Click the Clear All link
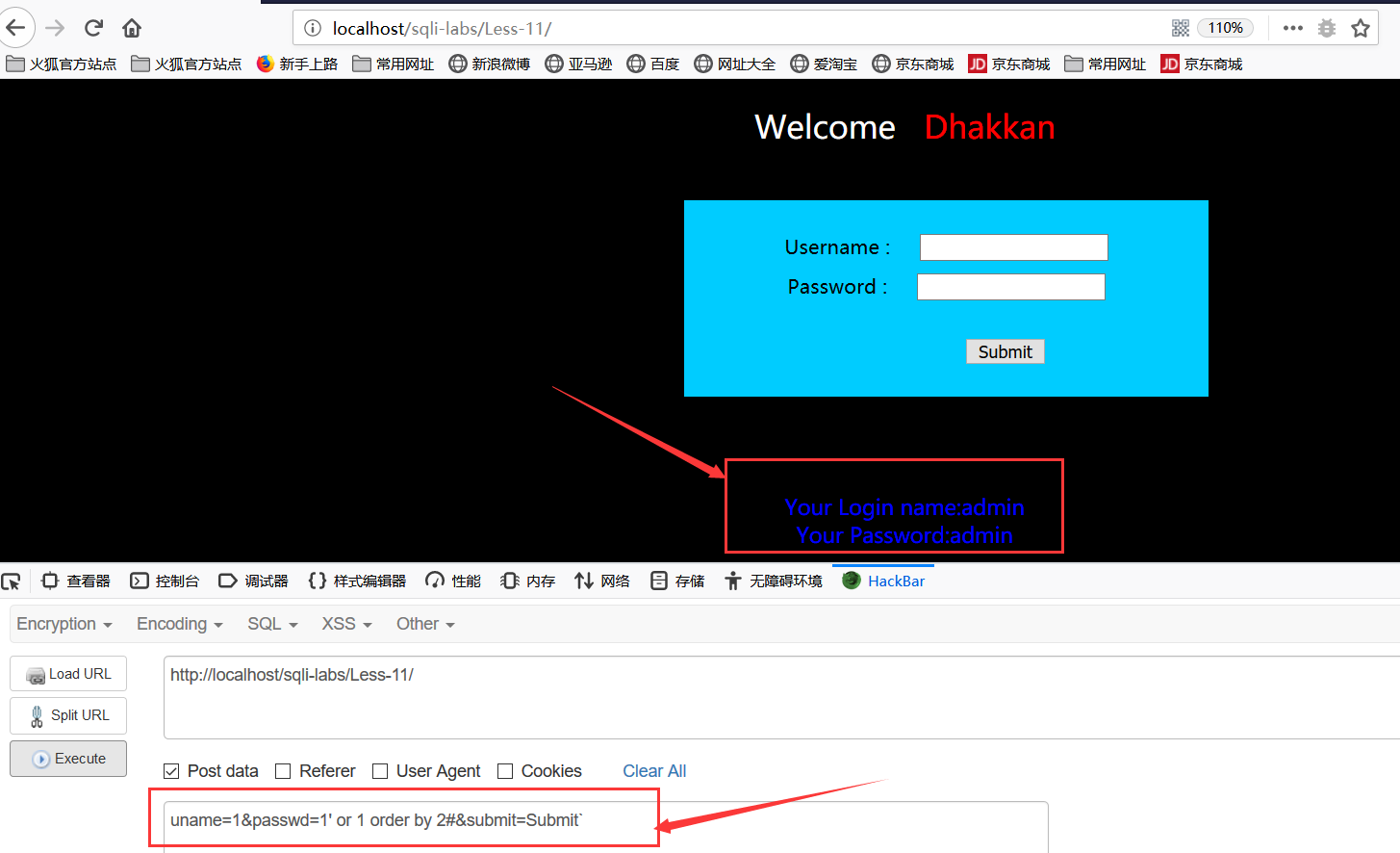Image resolution: width=1400 pixels, height=853 pixels. coord(654,771)
